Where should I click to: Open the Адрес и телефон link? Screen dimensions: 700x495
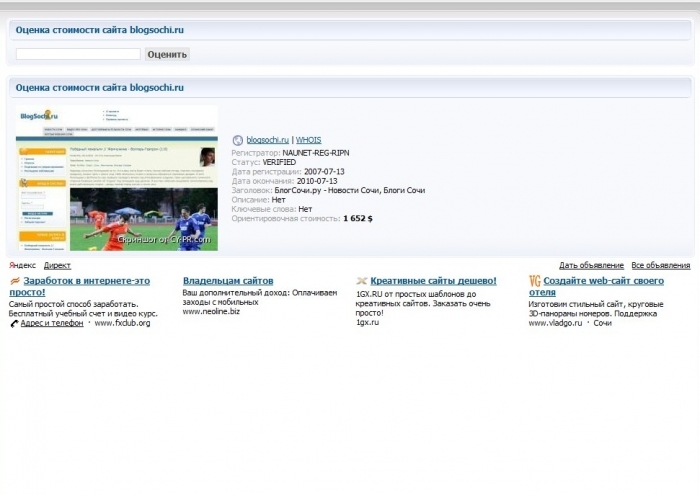(x=52, y=324)
